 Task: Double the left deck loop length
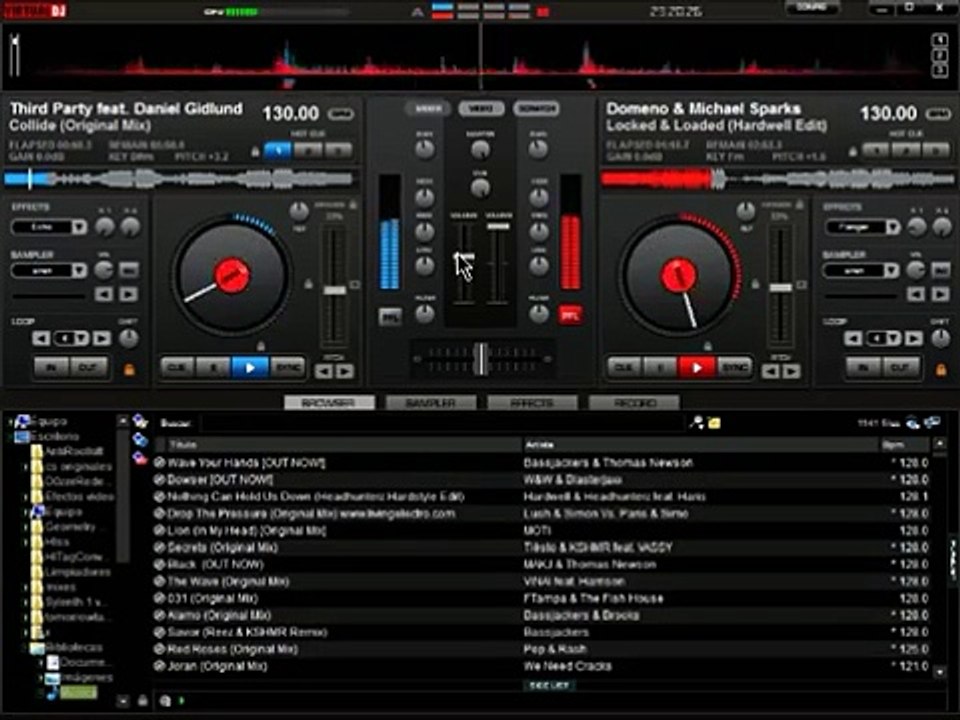102,338
